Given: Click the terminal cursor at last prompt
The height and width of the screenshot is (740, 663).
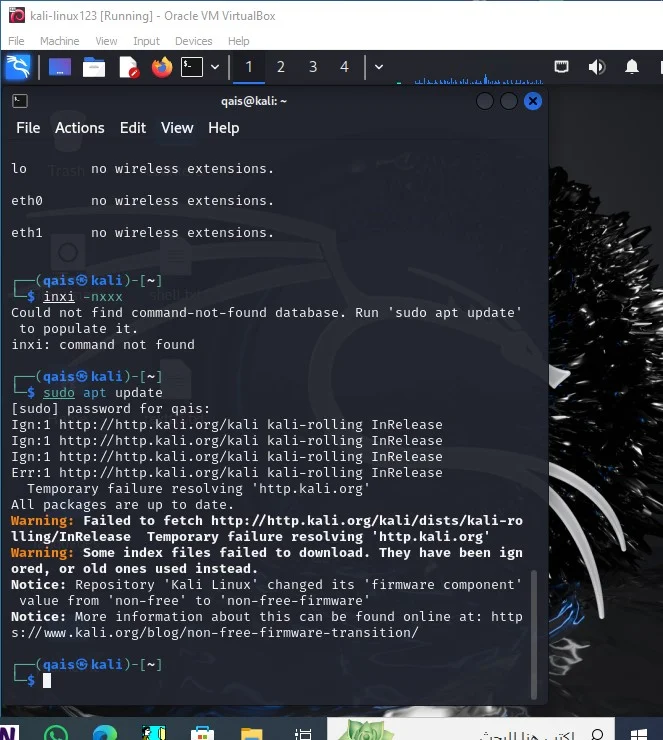Looking at the screenshot, I should 47,681.
